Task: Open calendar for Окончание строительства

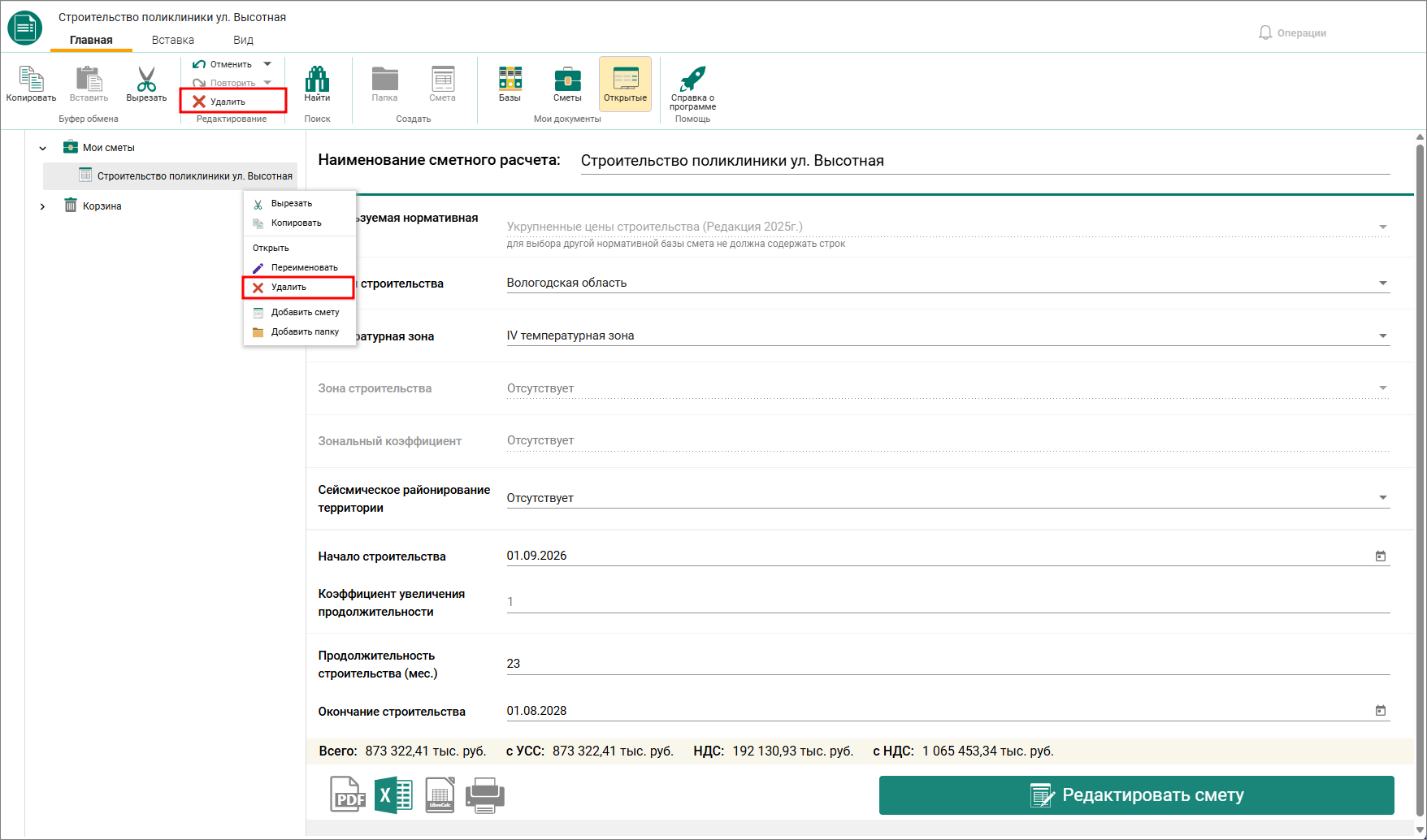Action: (x=1380, y=710)
